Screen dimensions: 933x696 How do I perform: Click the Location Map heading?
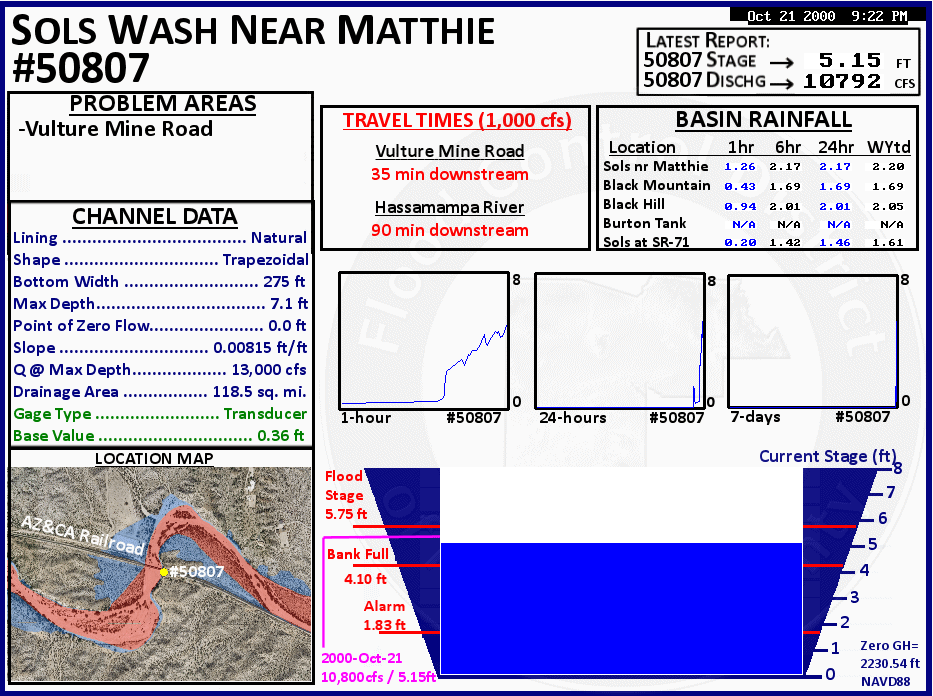click(154, 458)
